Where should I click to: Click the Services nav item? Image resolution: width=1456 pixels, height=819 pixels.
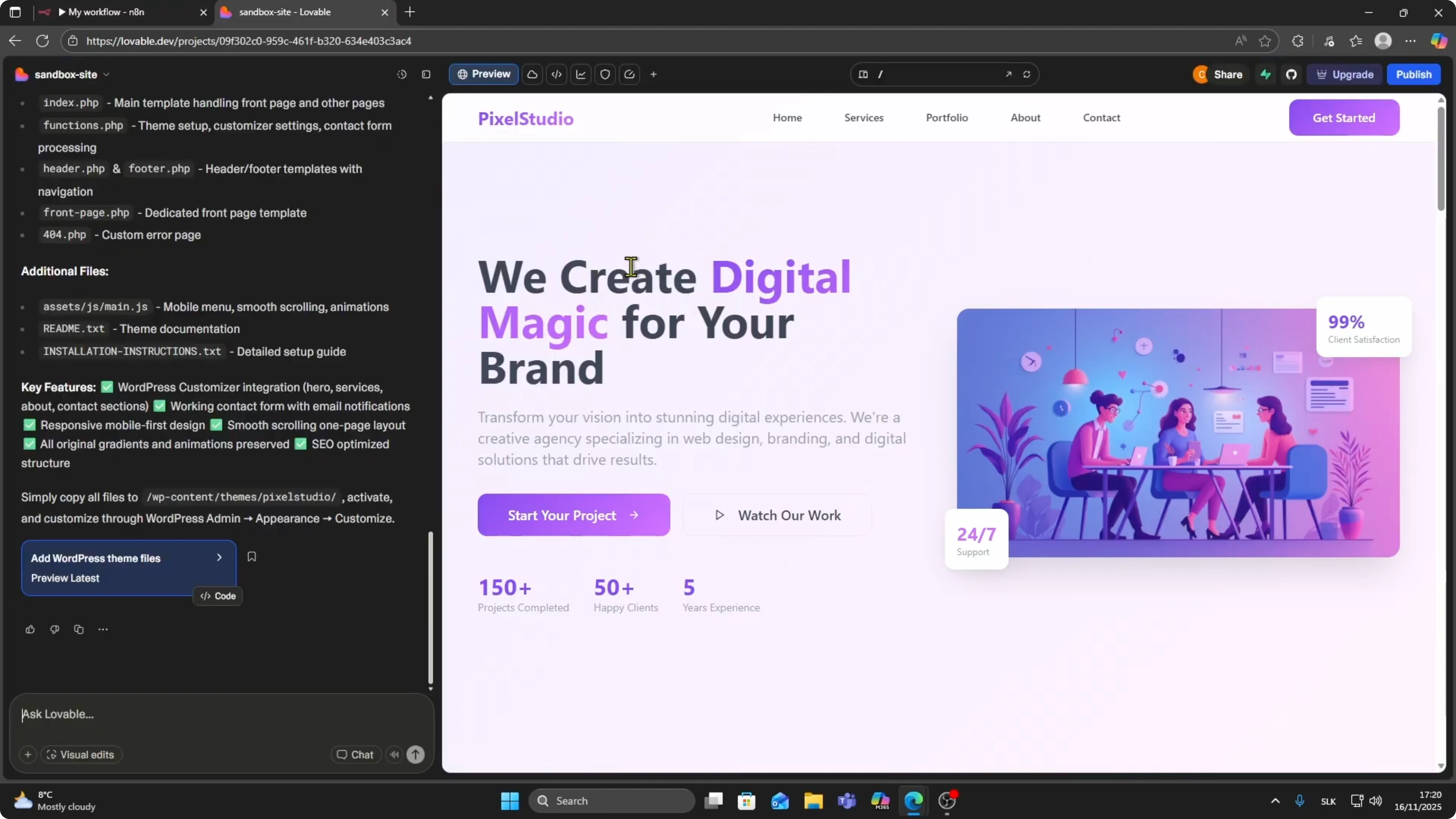864,118
